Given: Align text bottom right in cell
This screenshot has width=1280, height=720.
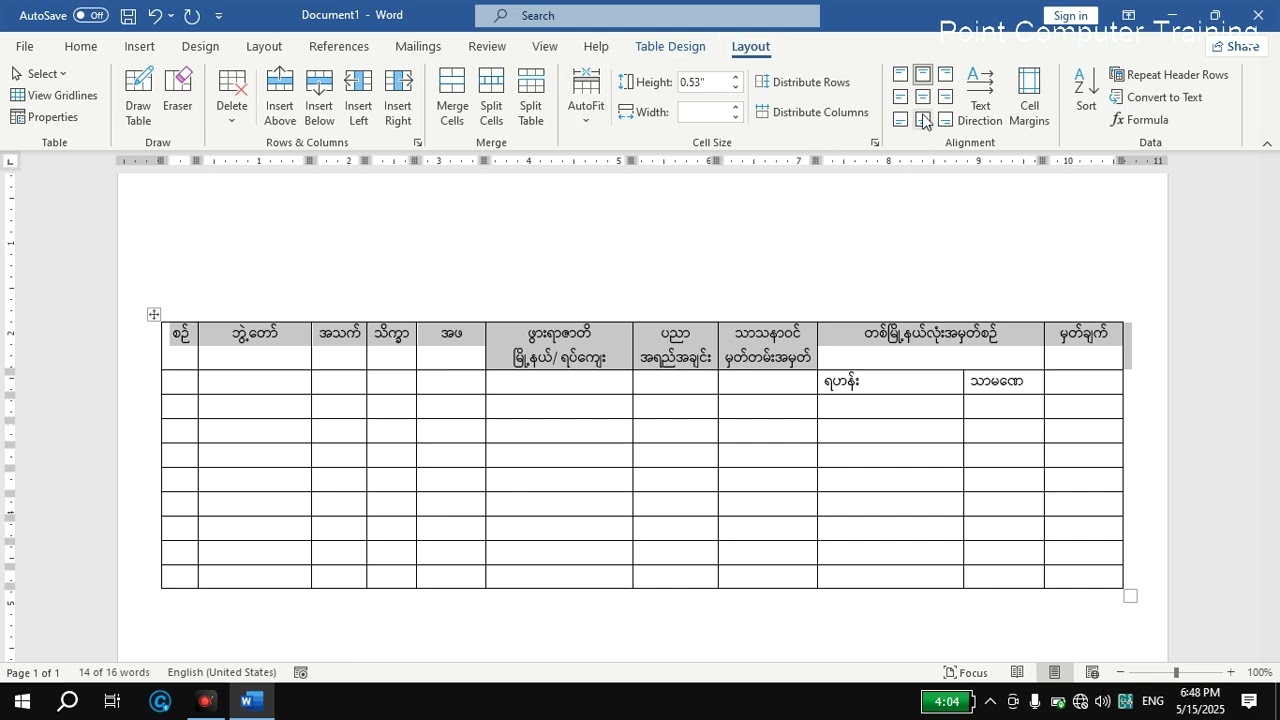Looking at the screenshot, I should pos(945,120).
